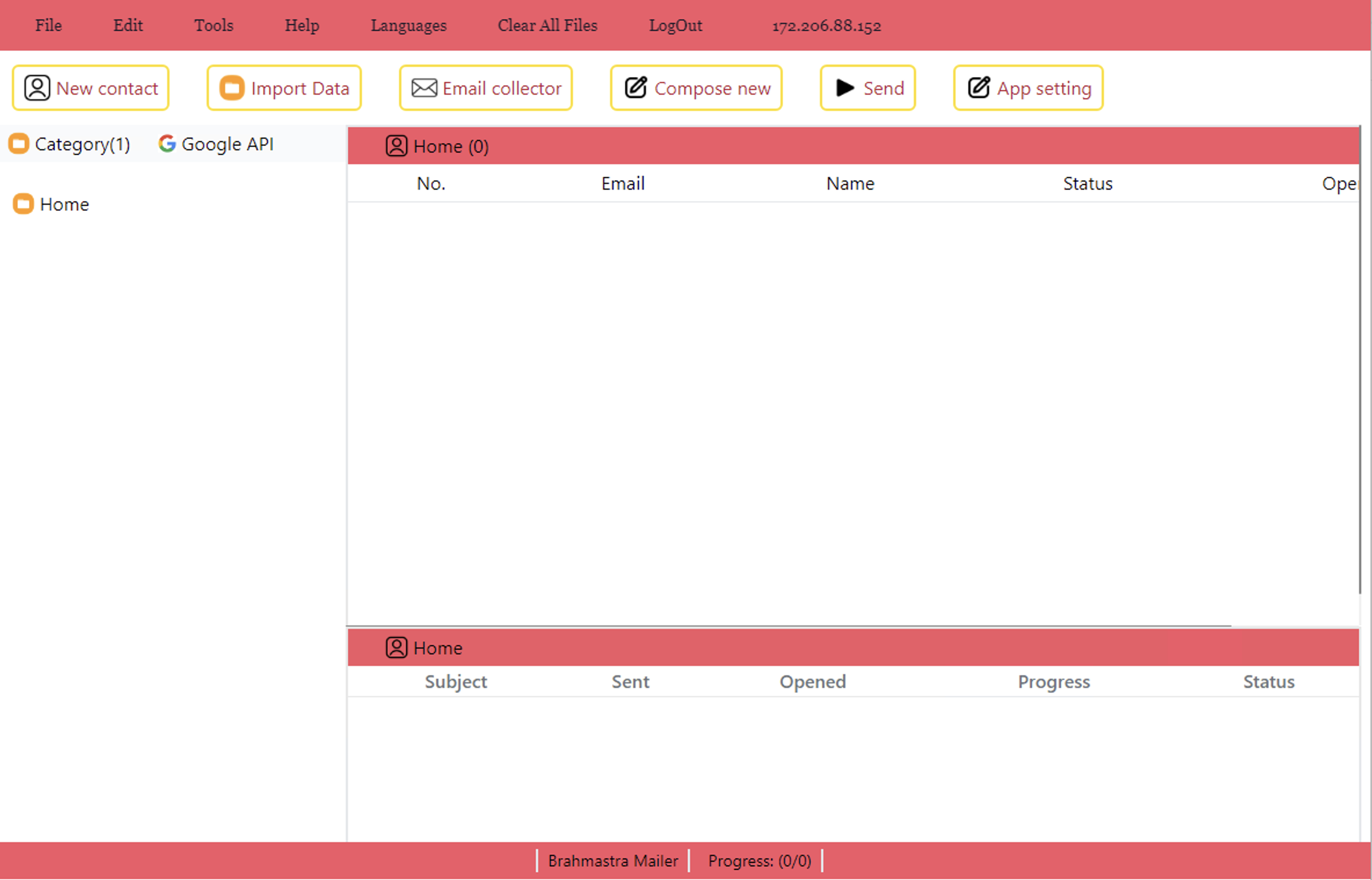Click the Email collector button

pyautogui.click(x=485, y=88)
